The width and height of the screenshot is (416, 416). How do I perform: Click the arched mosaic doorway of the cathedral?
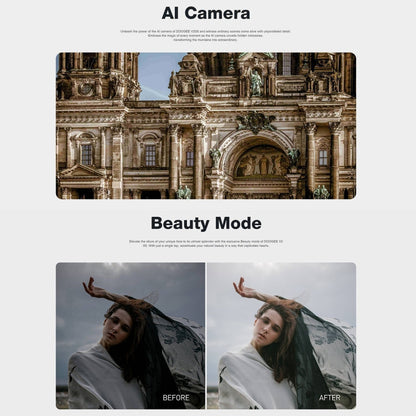tap(262, 162)
